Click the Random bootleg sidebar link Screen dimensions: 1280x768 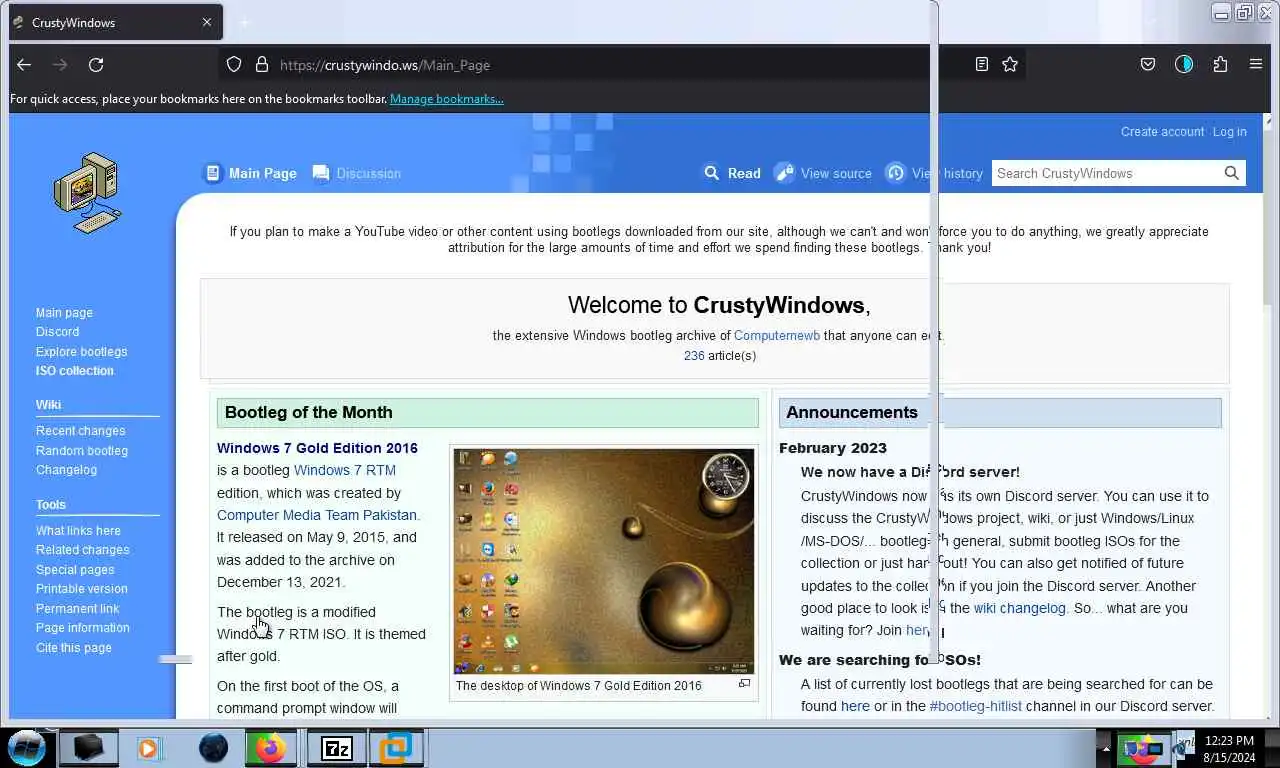[82, 451]
